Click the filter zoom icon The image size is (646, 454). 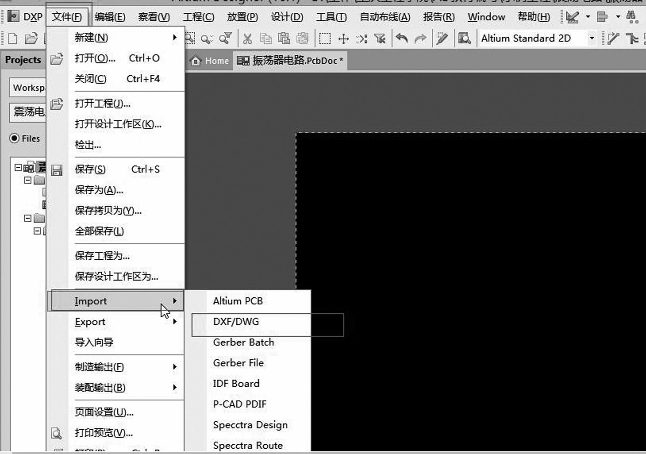[x=225, y=39]
